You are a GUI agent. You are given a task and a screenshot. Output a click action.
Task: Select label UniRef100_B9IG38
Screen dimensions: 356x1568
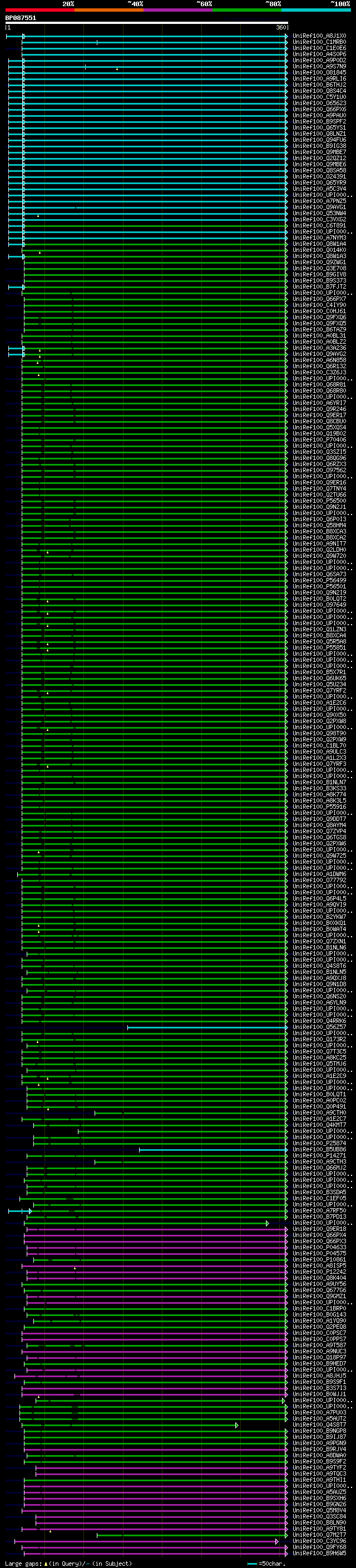click(x=319, y=146)
